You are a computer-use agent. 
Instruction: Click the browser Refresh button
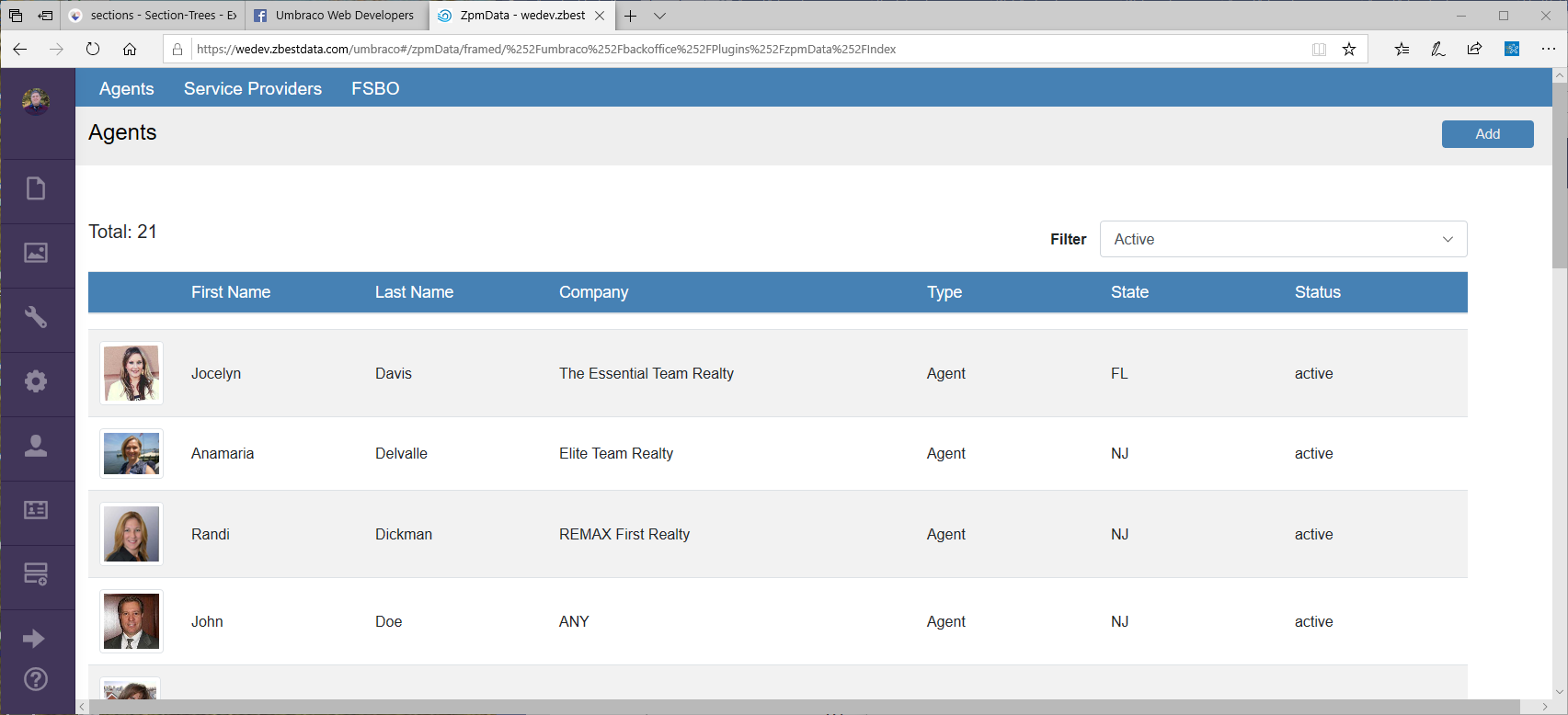(93, 49)
